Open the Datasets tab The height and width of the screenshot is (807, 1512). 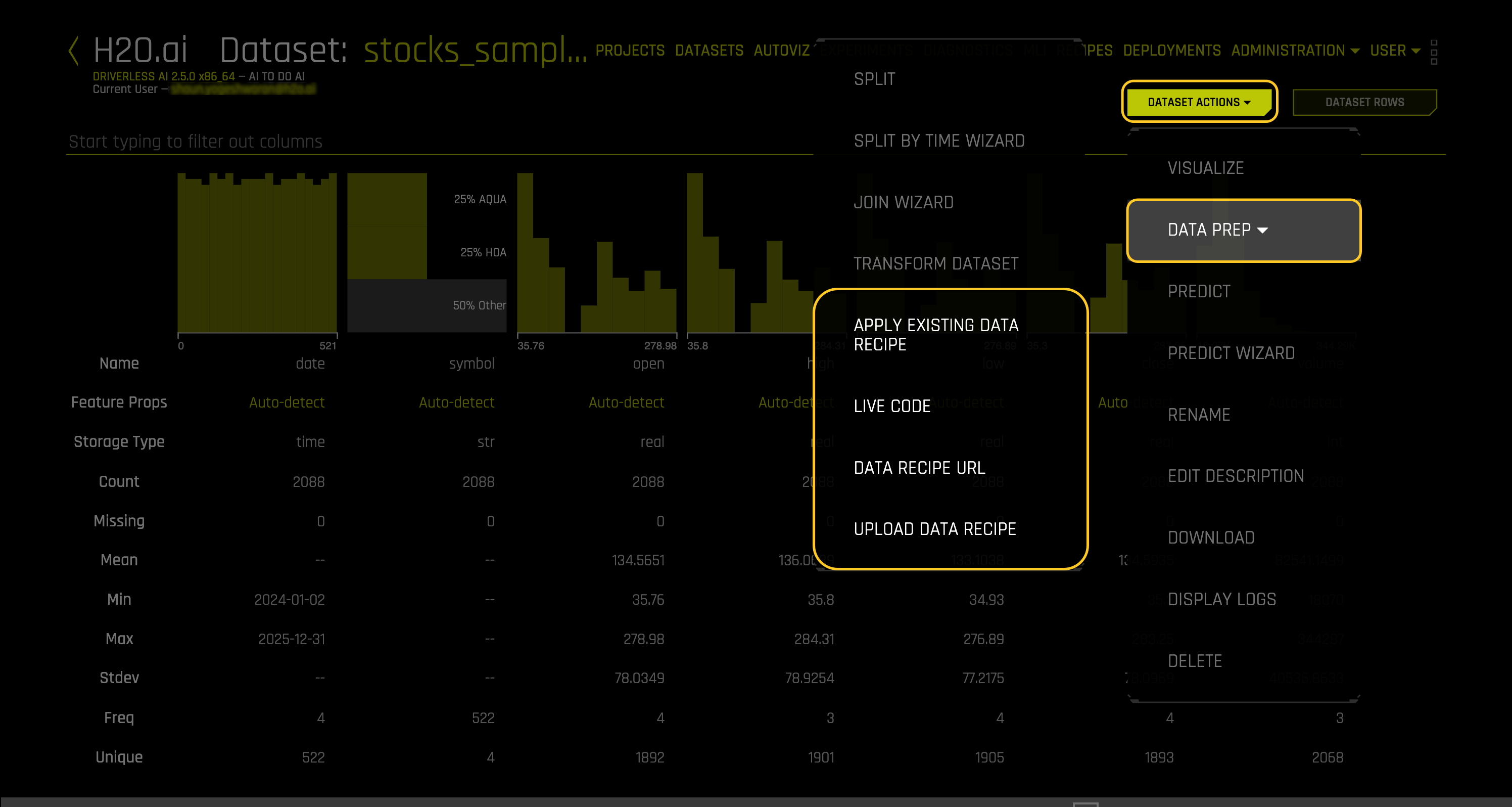coord(709,51)
